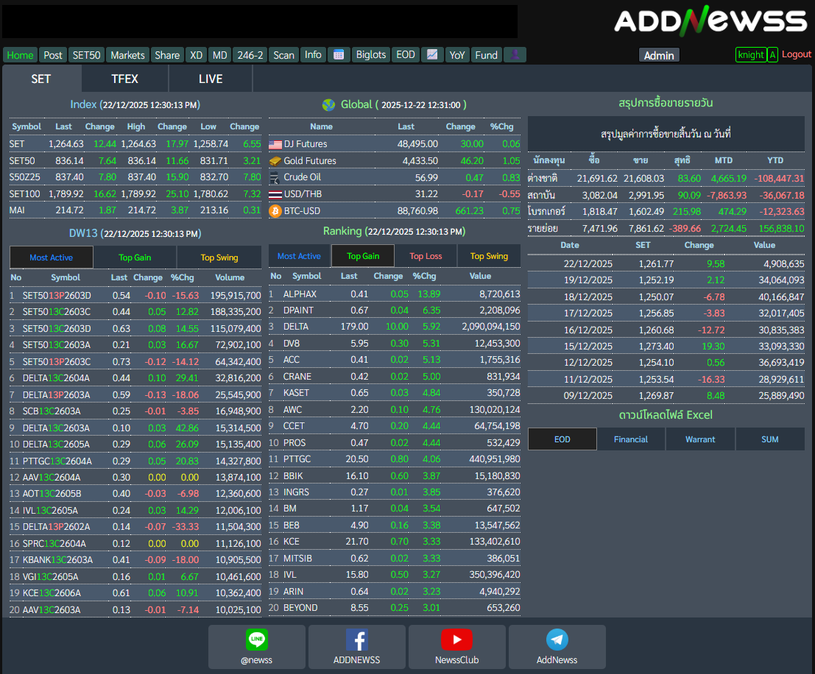Switch to the LIVE tab
Image resolution: width=815 pixels, height=674 pixels.
click(x=211, y=79)
